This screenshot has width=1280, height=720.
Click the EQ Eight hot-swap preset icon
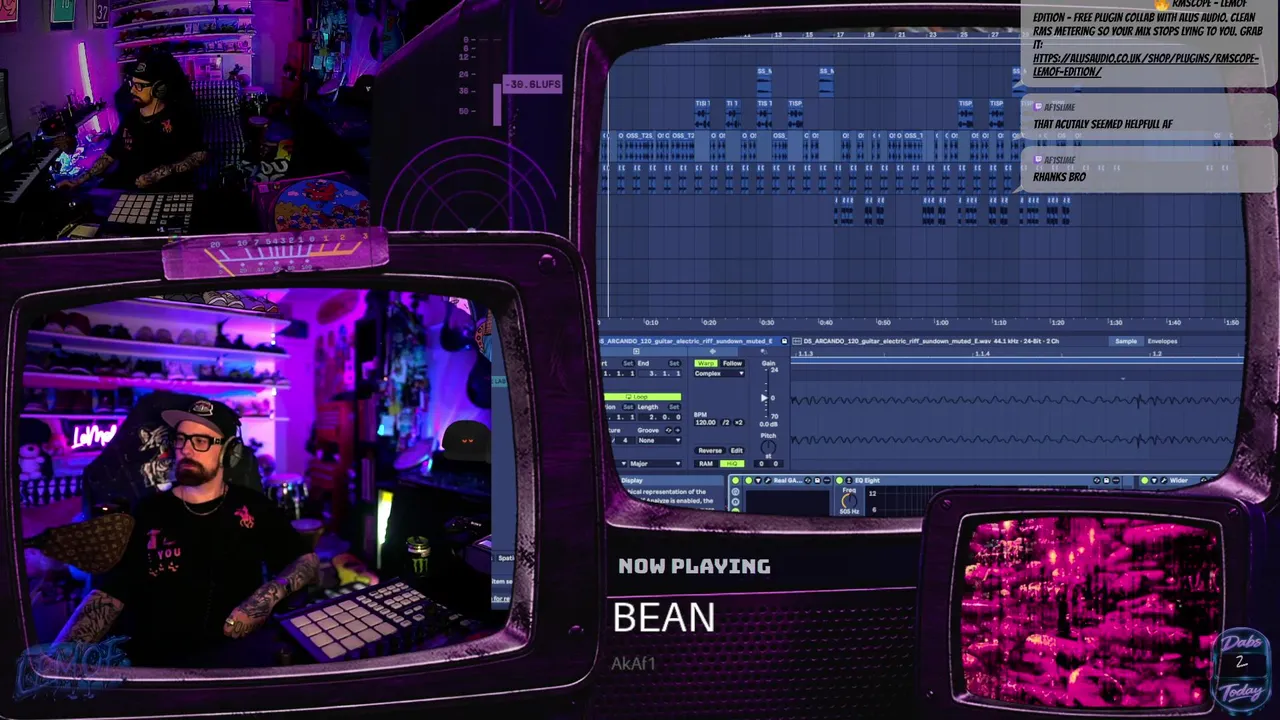click(x=1097, y=480)
